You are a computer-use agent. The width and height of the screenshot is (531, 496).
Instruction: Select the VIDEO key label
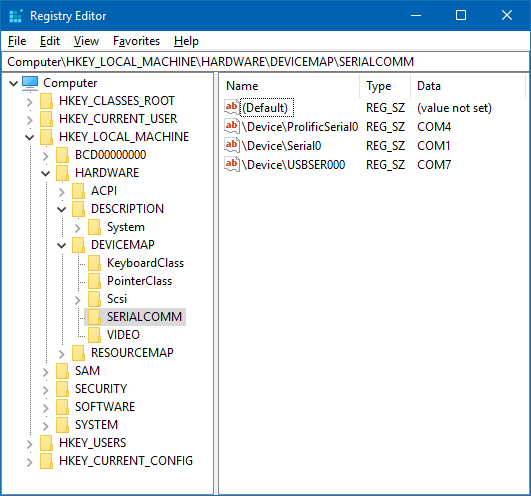123,335
